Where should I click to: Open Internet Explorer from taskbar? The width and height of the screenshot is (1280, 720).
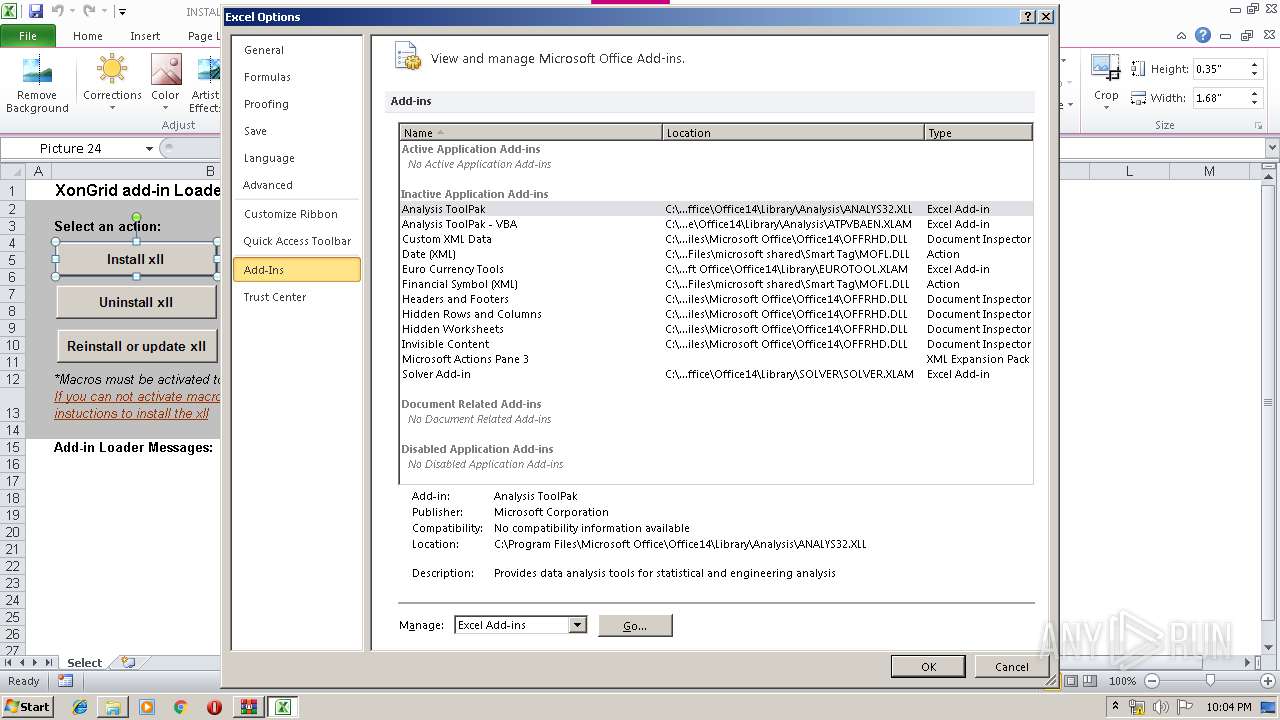[80, 707]
